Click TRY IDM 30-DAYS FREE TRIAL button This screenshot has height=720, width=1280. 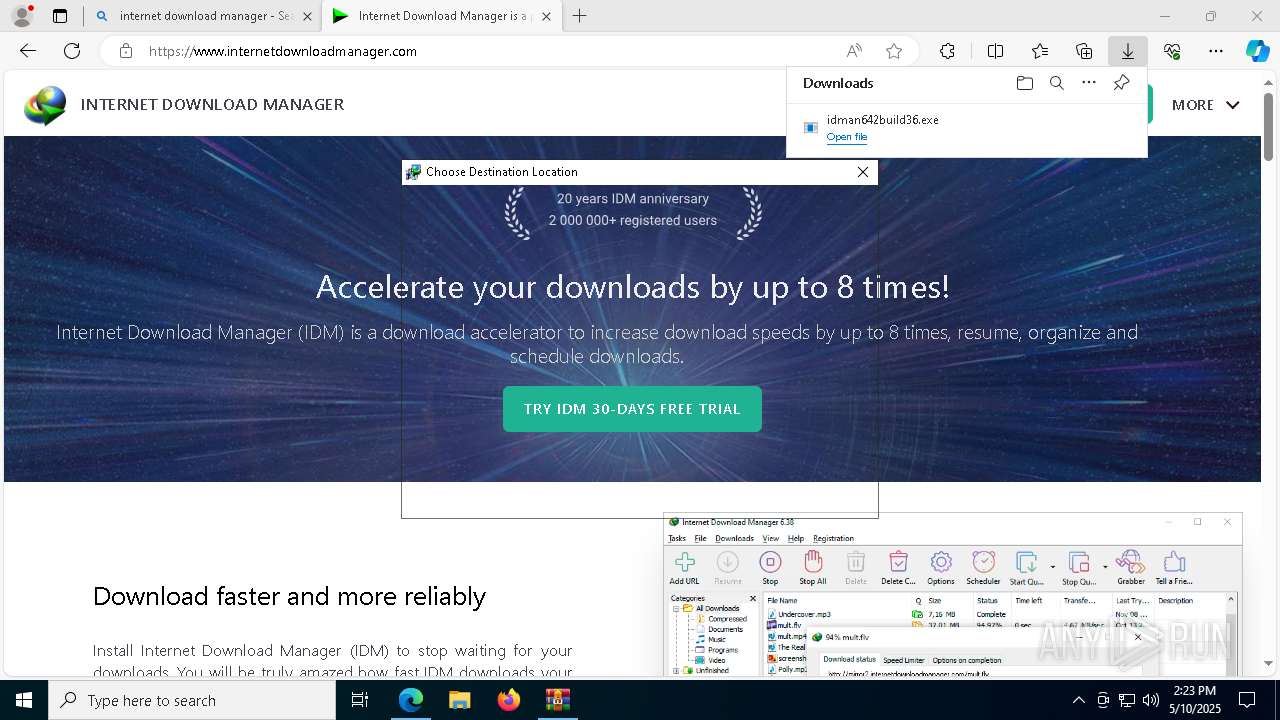pos(632,409)
